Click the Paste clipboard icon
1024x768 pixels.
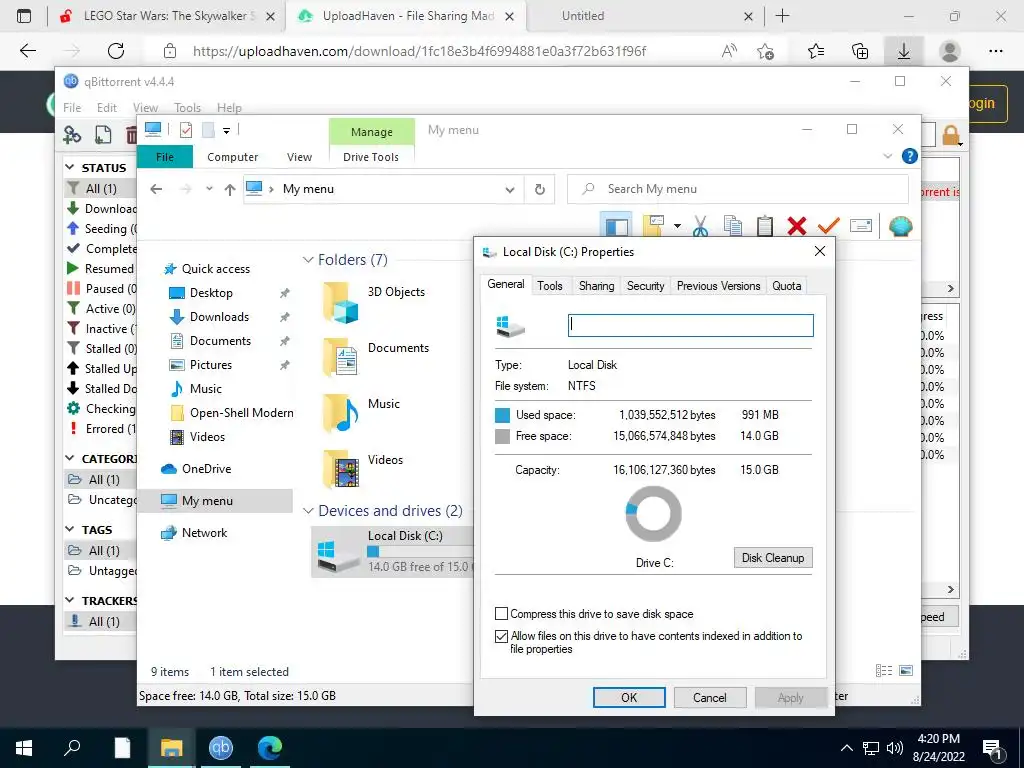(x=765, y=227)
